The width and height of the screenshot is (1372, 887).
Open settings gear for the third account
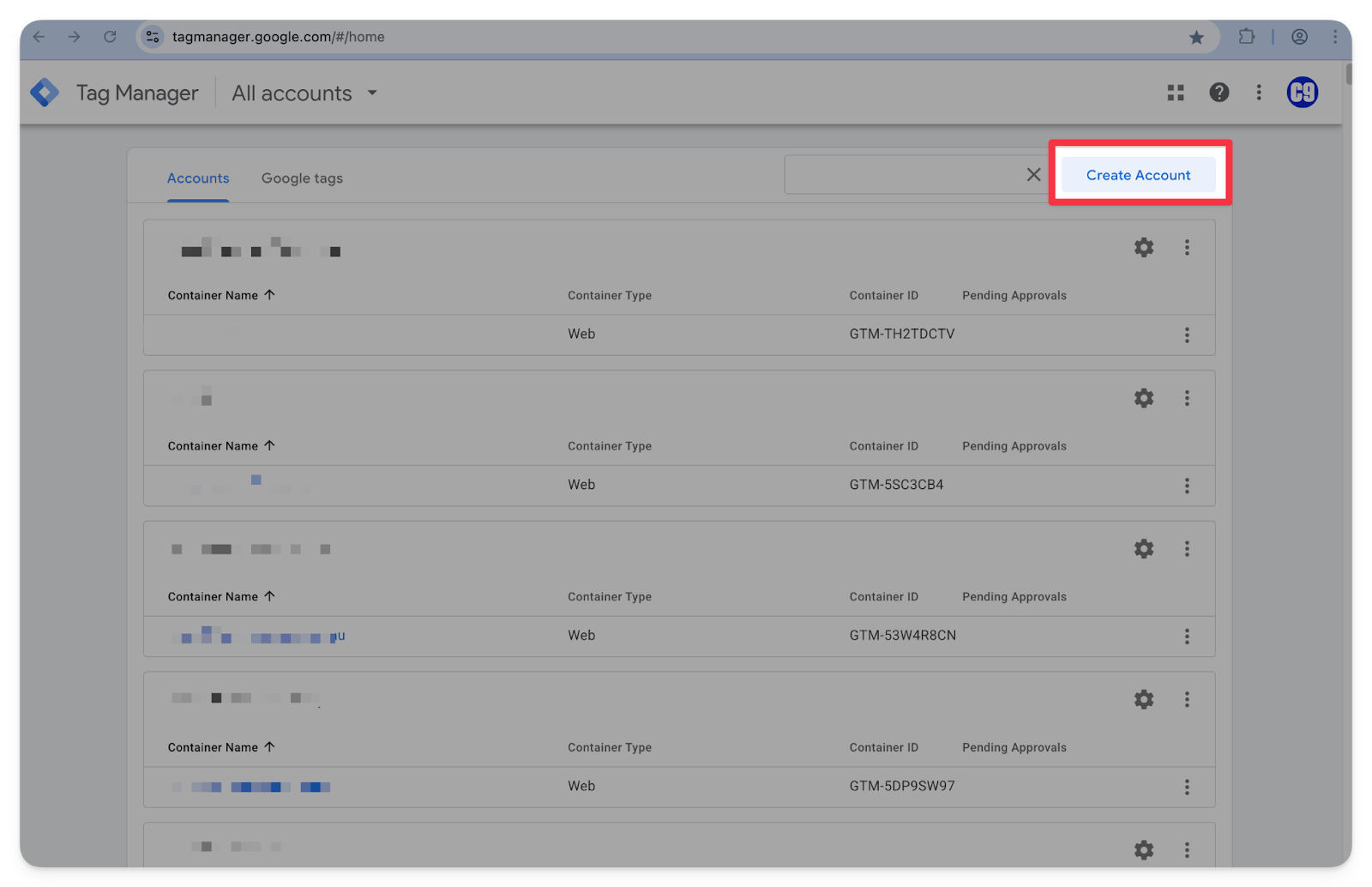point(1144,549)
